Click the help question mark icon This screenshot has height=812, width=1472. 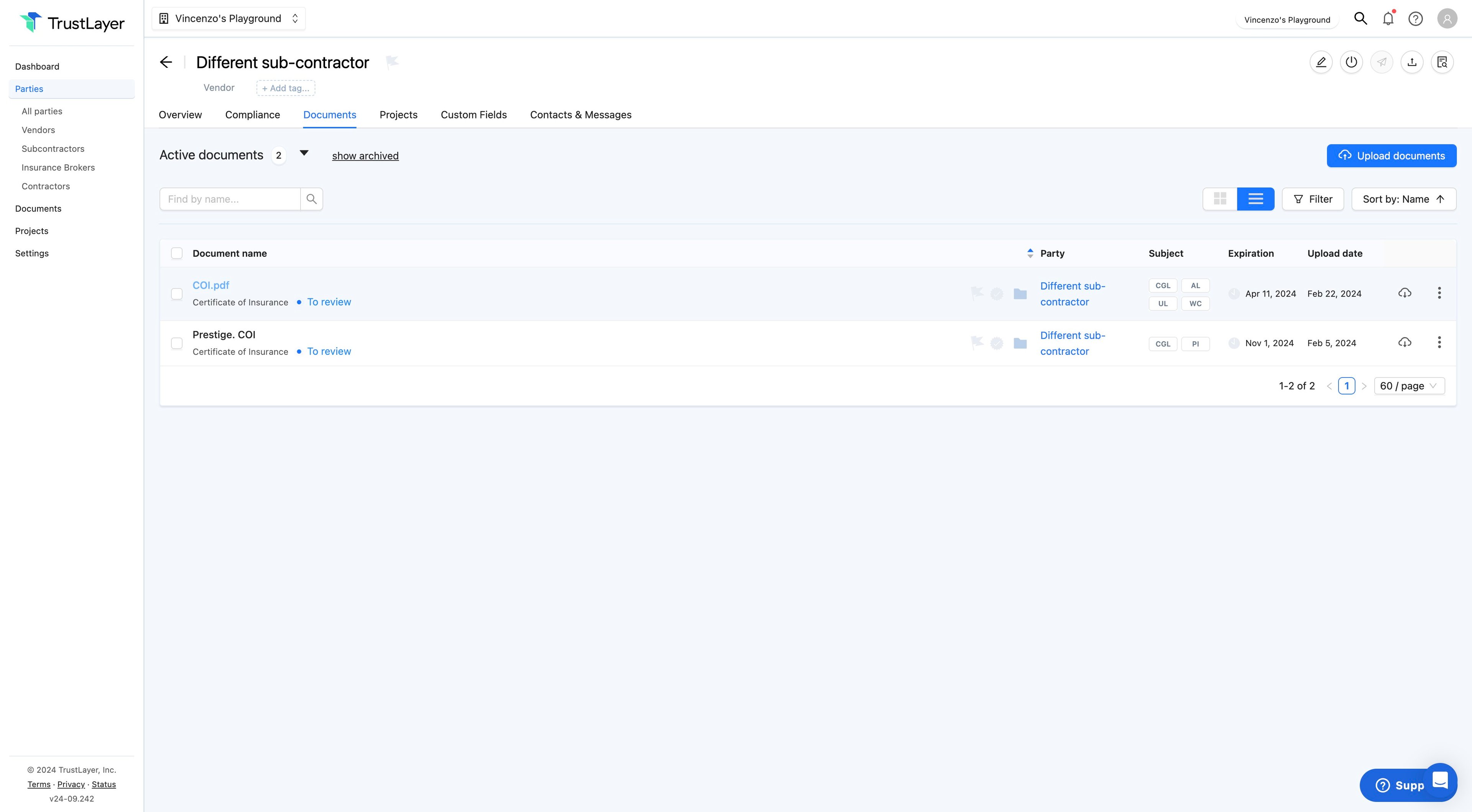[1415, 19]
